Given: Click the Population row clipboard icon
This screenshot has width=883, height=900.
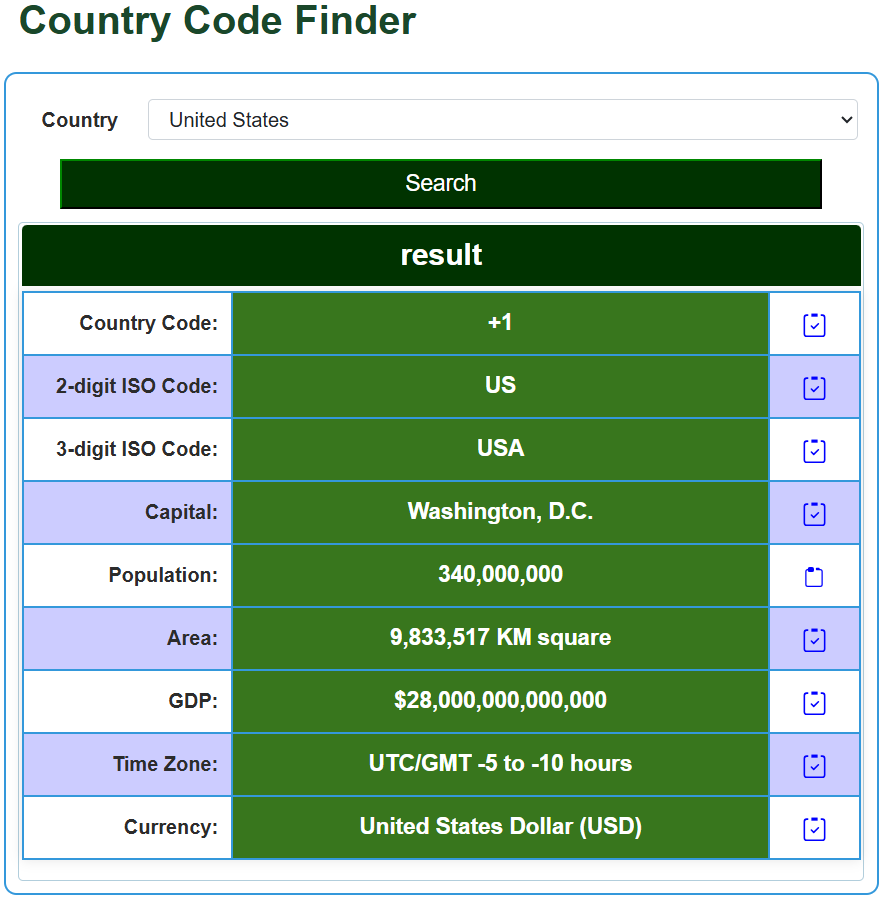Looking at the screenshot, I should pos(814,577).
